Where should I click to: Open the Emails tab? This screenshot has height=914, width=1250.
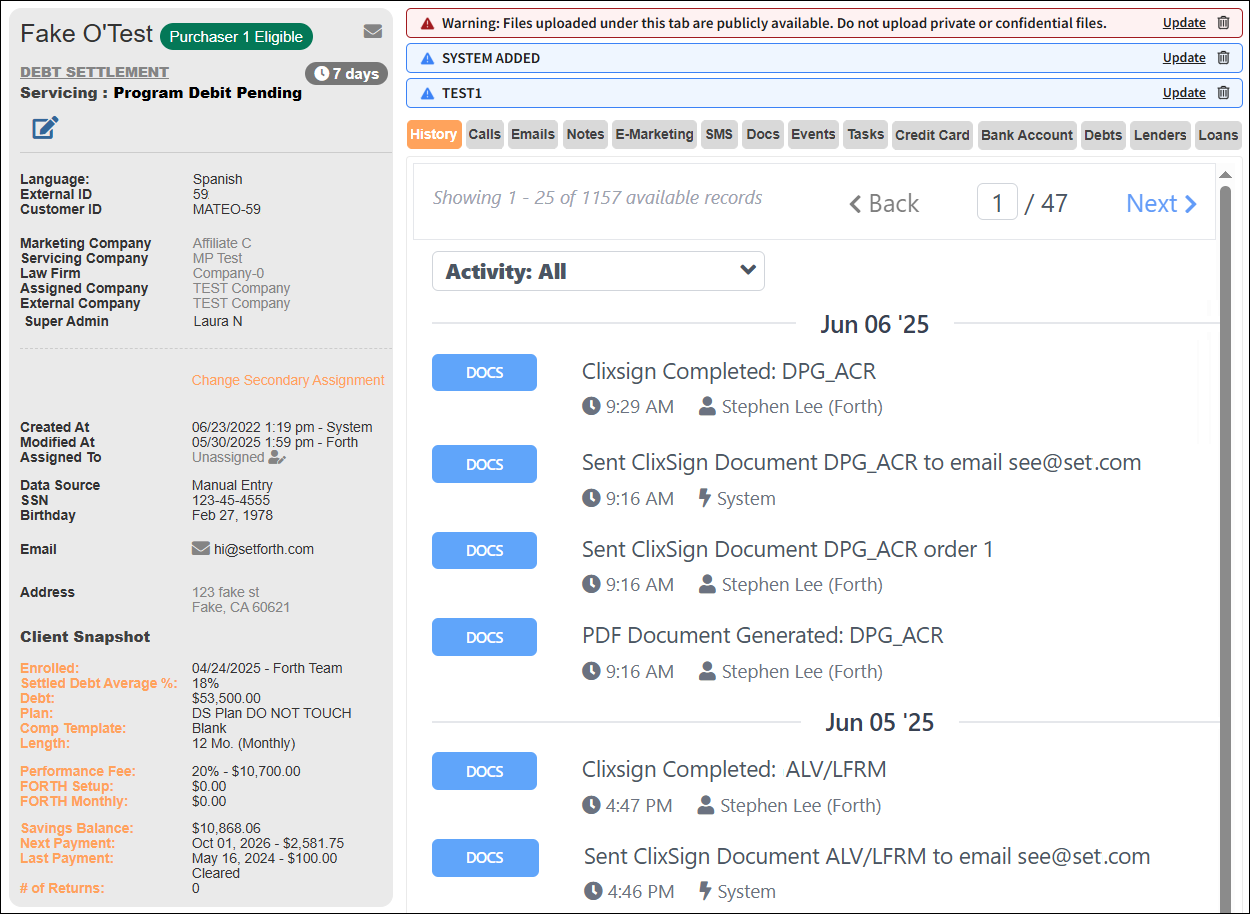pyautogui.click(x=533, y=134)
